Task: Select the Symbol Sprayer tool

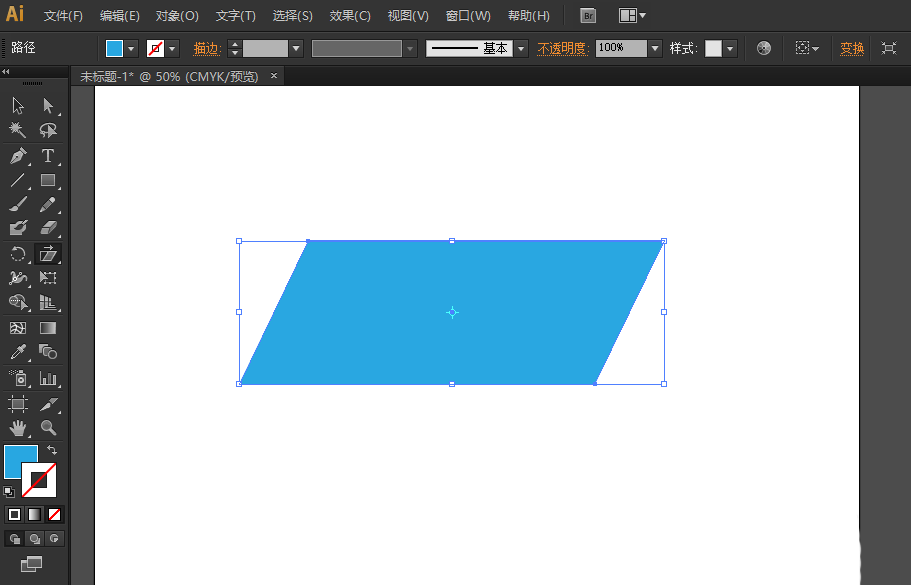Action: coord(18,379)
